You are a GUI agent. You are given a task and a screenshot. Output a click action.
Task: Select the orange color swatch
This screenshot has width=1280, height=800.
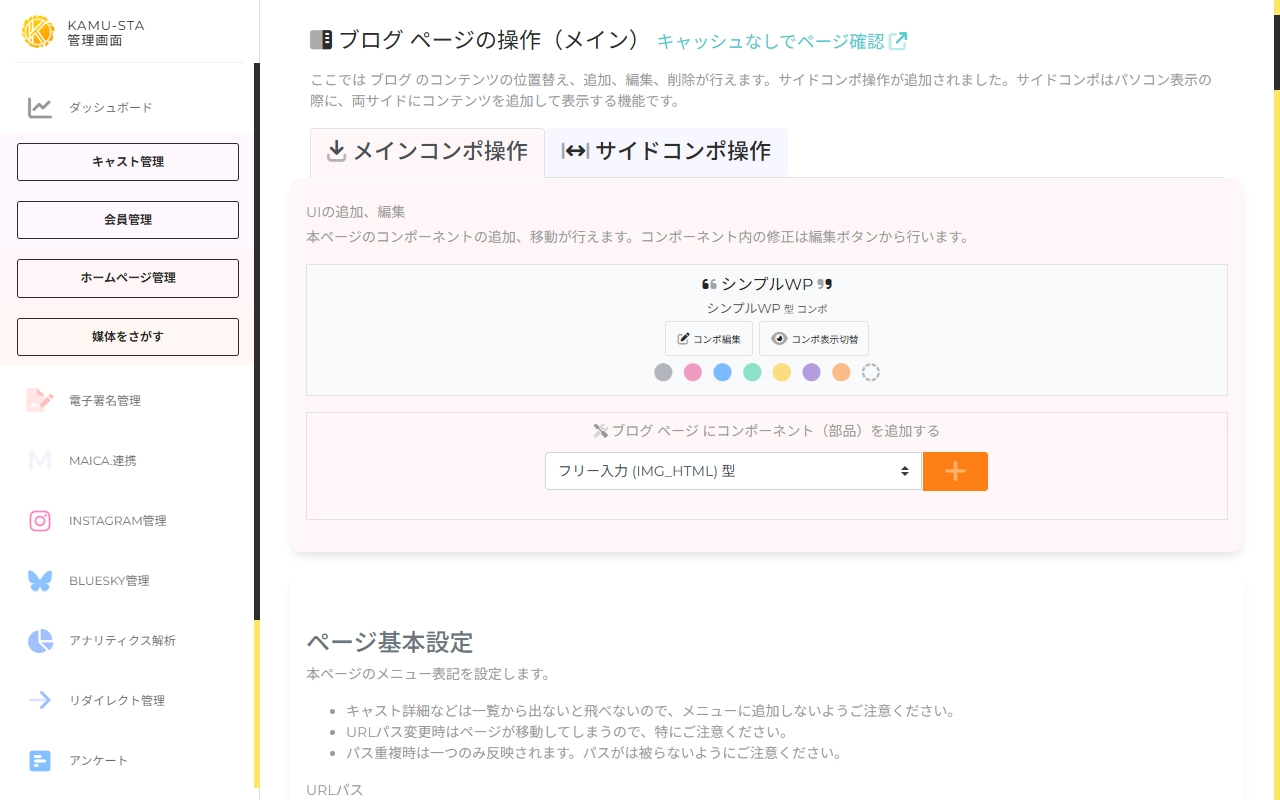[x=841, y=372]
